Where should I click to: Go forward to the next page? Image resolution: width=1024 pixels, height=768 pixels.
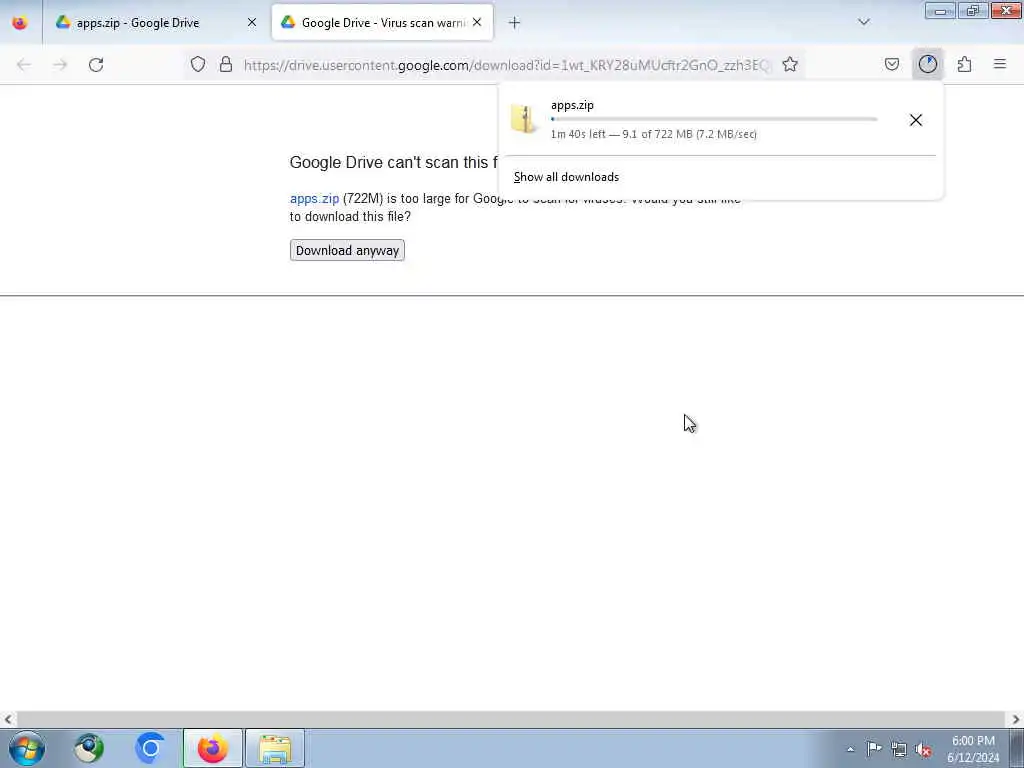tap(59, 65)
